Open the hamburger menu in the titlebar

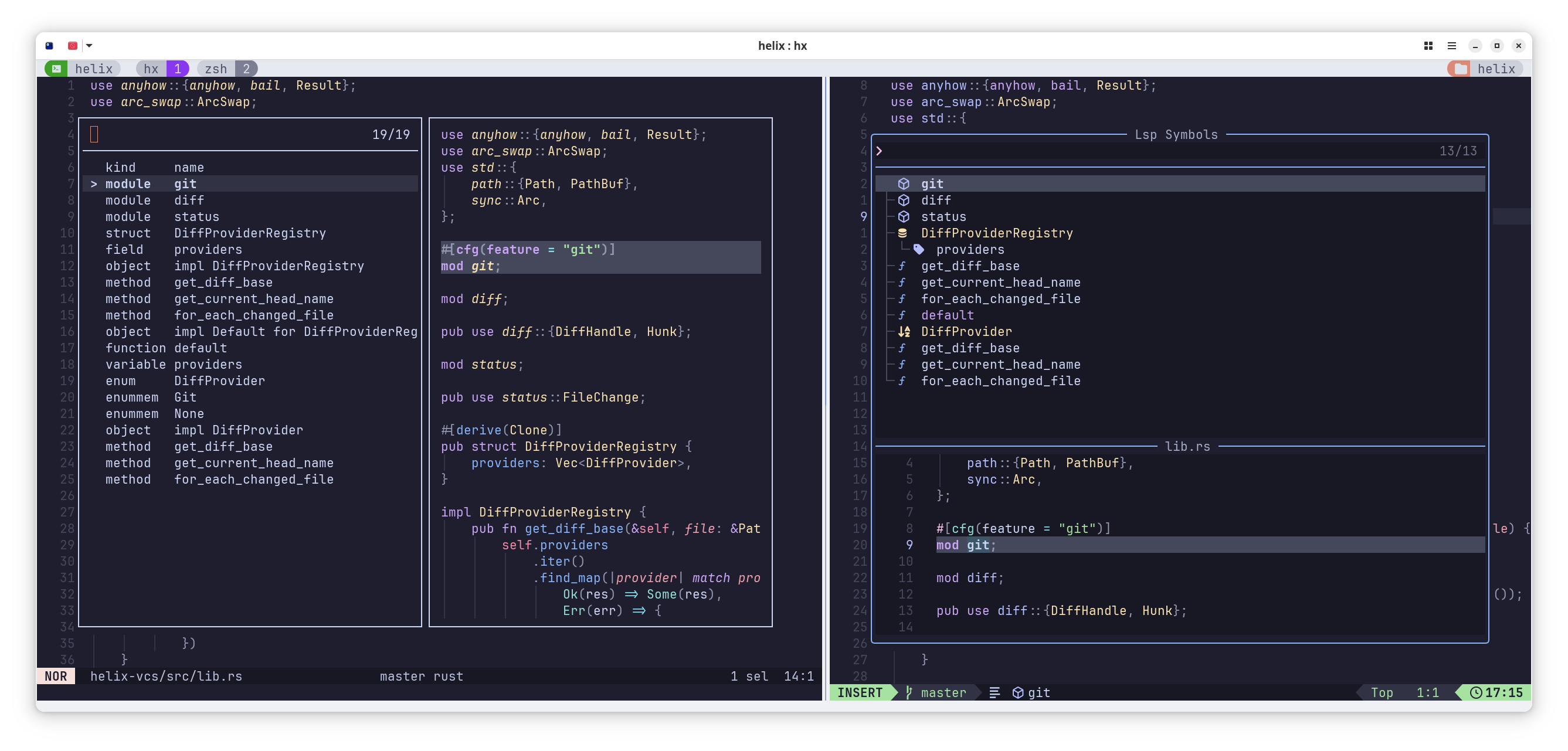tap(1451, 46)
